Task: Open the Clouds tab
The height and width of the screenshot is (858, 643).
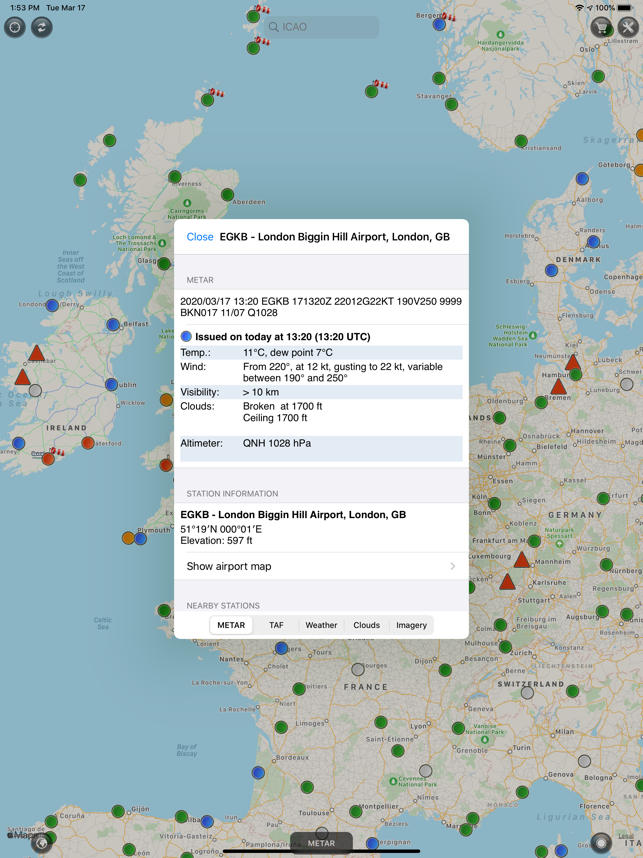Action: (367, 625)
